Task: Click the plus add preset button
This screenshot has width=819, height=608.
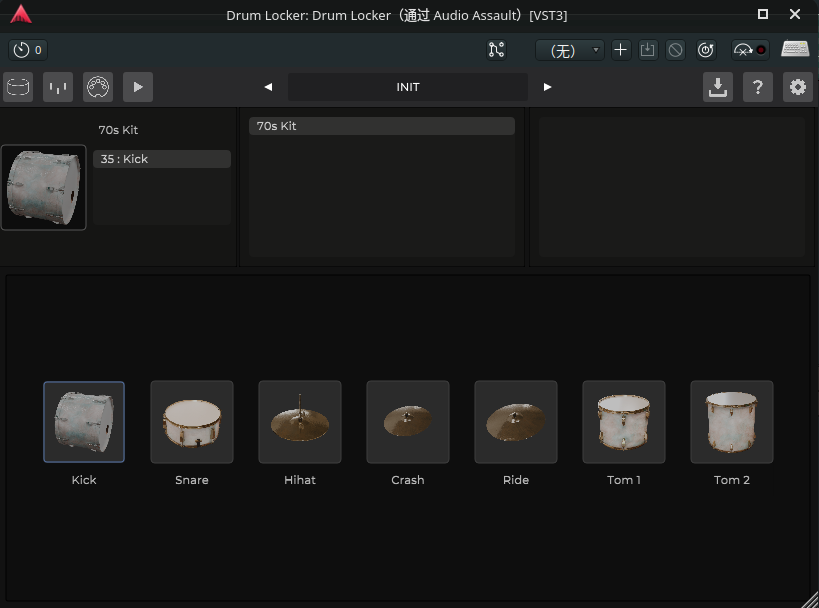Action: tap(621, 50)
